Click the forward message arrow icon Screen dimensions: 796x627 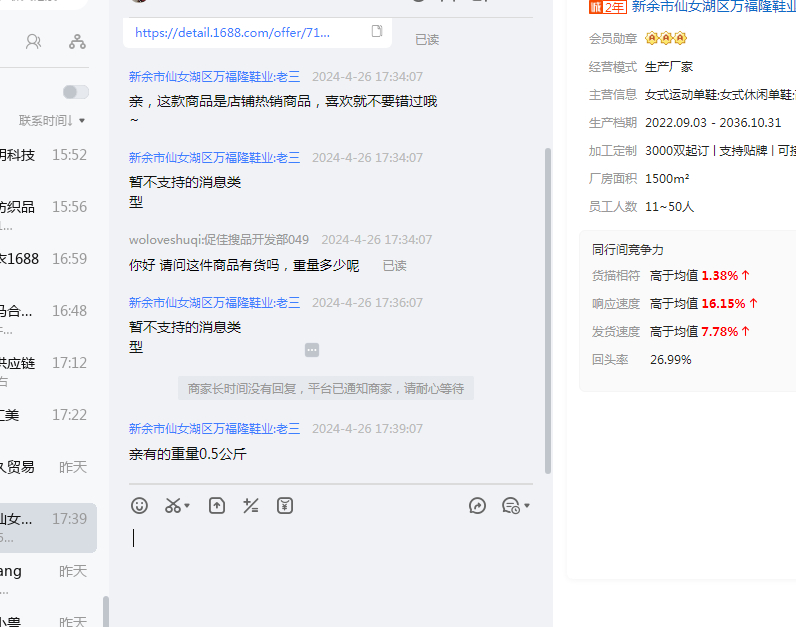point(477,506)
